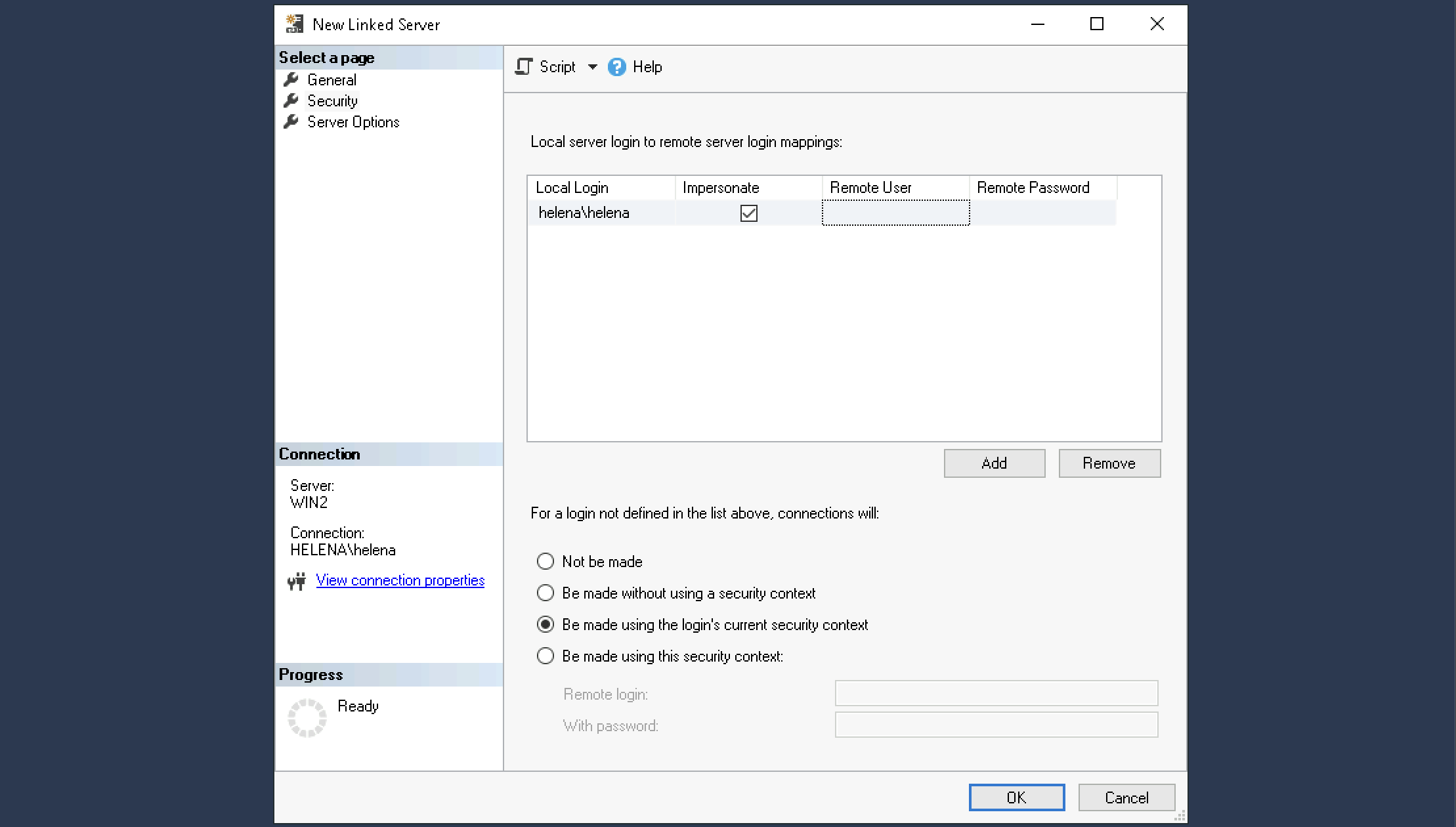1456x827 pixels.
Task: Click the Script toolbar icon
Action: tap(523, 66)
